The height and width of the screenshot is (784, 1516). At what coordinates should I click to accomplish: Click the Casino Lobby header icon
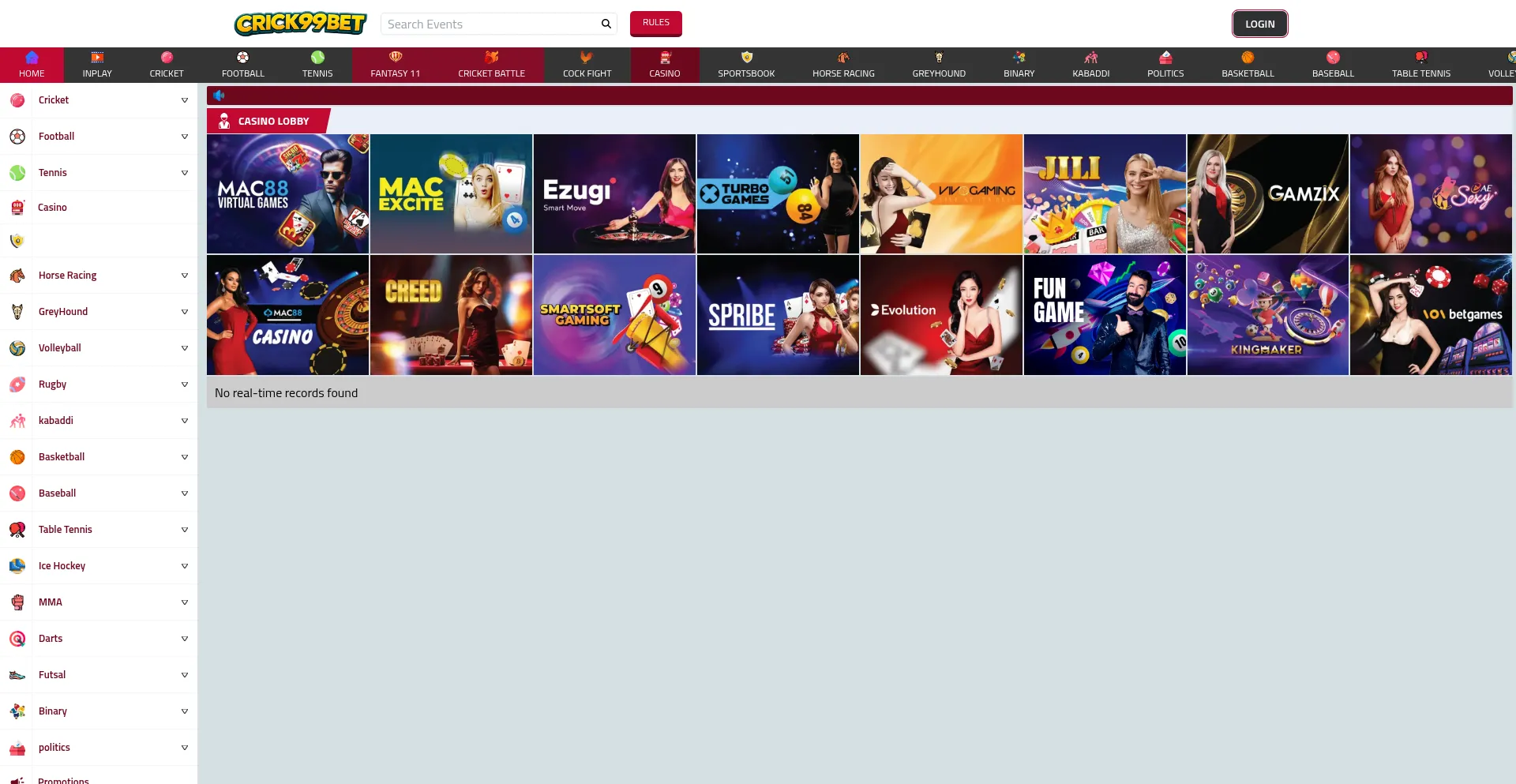pyautogui.click(x=224, y=121)
